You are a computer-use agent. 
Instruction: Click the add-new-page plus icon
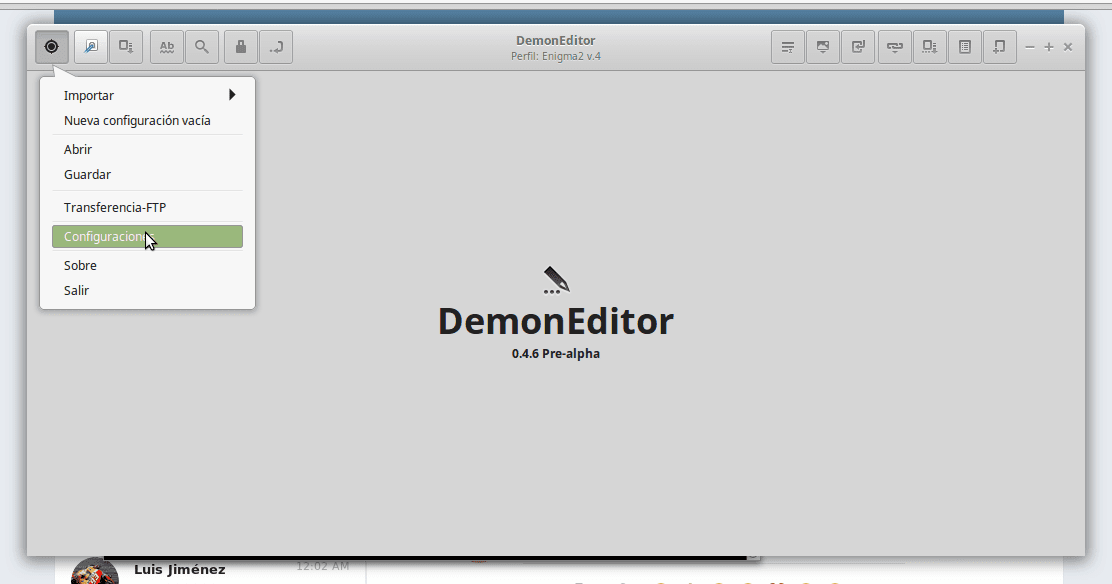pyautogui.click(x=999, y=47)
